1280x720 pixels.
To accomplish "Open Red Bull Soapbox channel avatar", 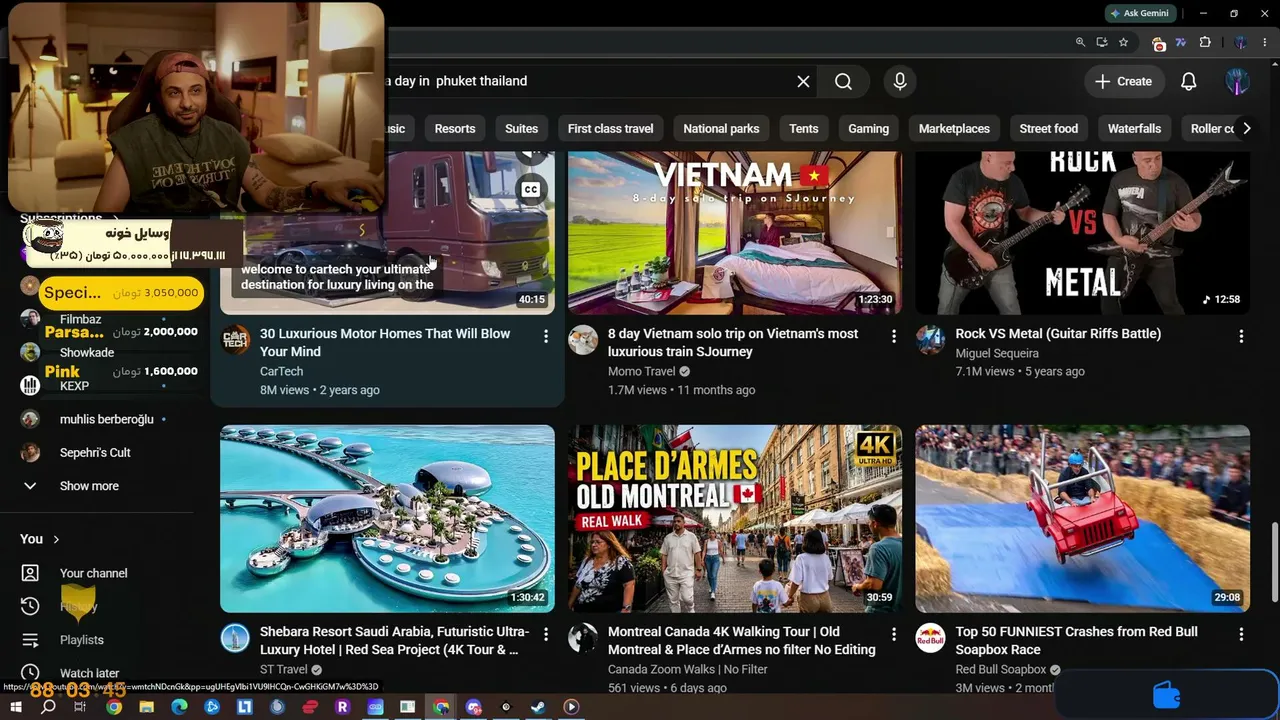I will point(930,638).
